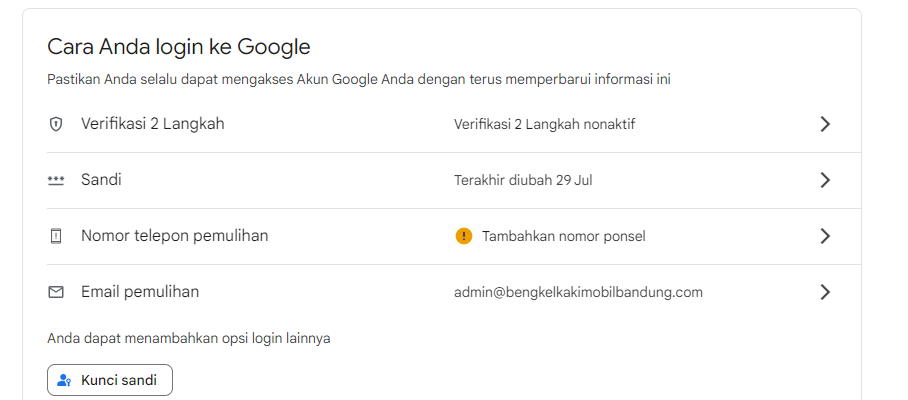Click the admin@bengkelkakimobilbandung.com recovery email address
The height and width of the screenshot is (400, 908).
(578, 292)
